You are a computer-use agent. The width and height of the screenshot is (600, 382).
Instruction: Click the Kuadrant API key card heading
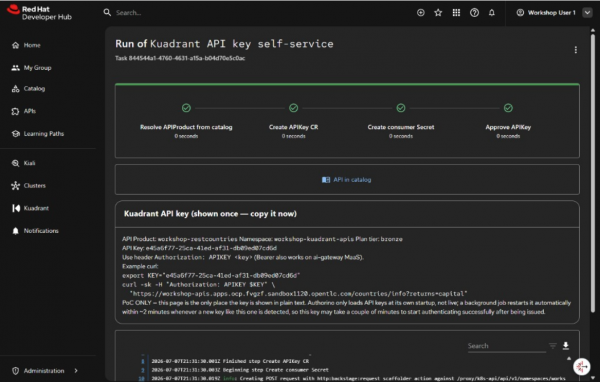210,214
